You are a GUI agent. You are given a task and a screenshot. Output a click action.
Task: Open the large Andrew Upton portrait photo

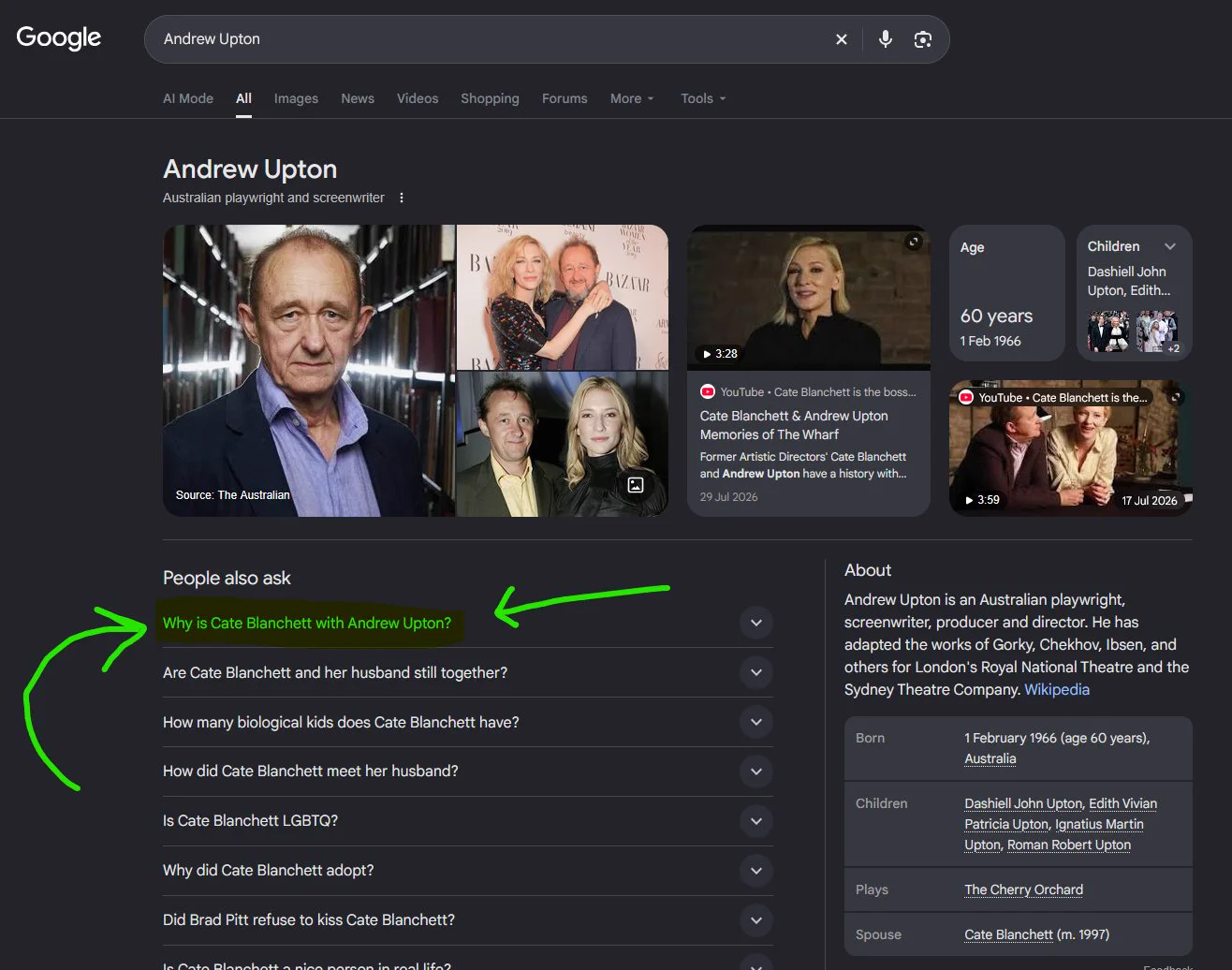[x=309, y=371]
